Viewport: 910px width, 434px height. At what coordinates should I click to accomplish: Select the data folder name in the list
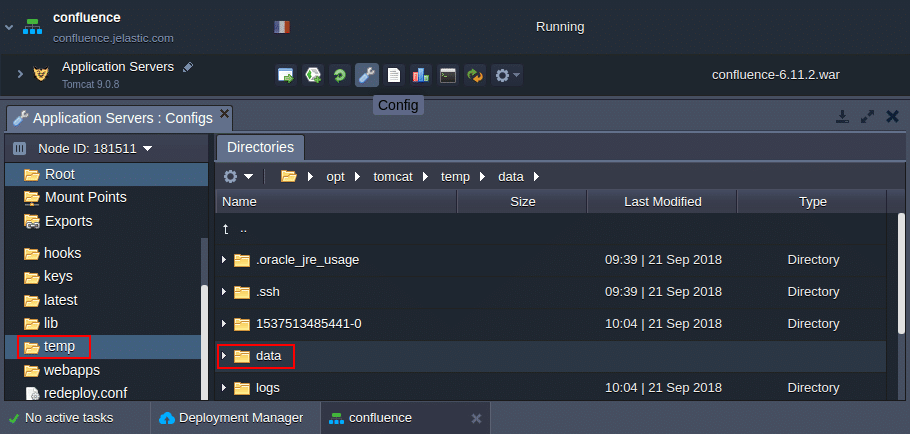pyautogui.click(x=269, y=356)
